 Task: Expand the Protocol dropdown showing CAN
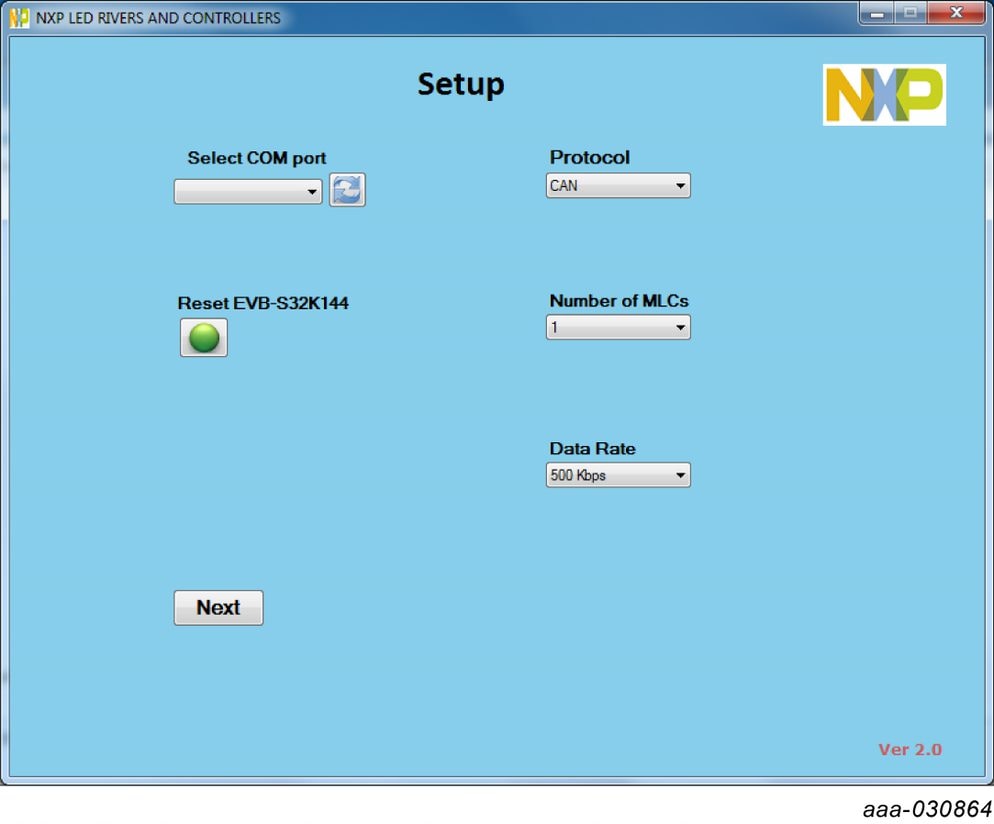pyautogui.click(x=618, y=186)
